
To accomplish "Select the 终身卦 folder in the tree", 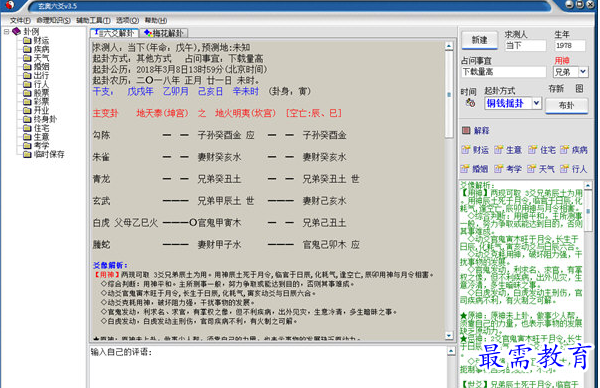I will coord(40,119).
